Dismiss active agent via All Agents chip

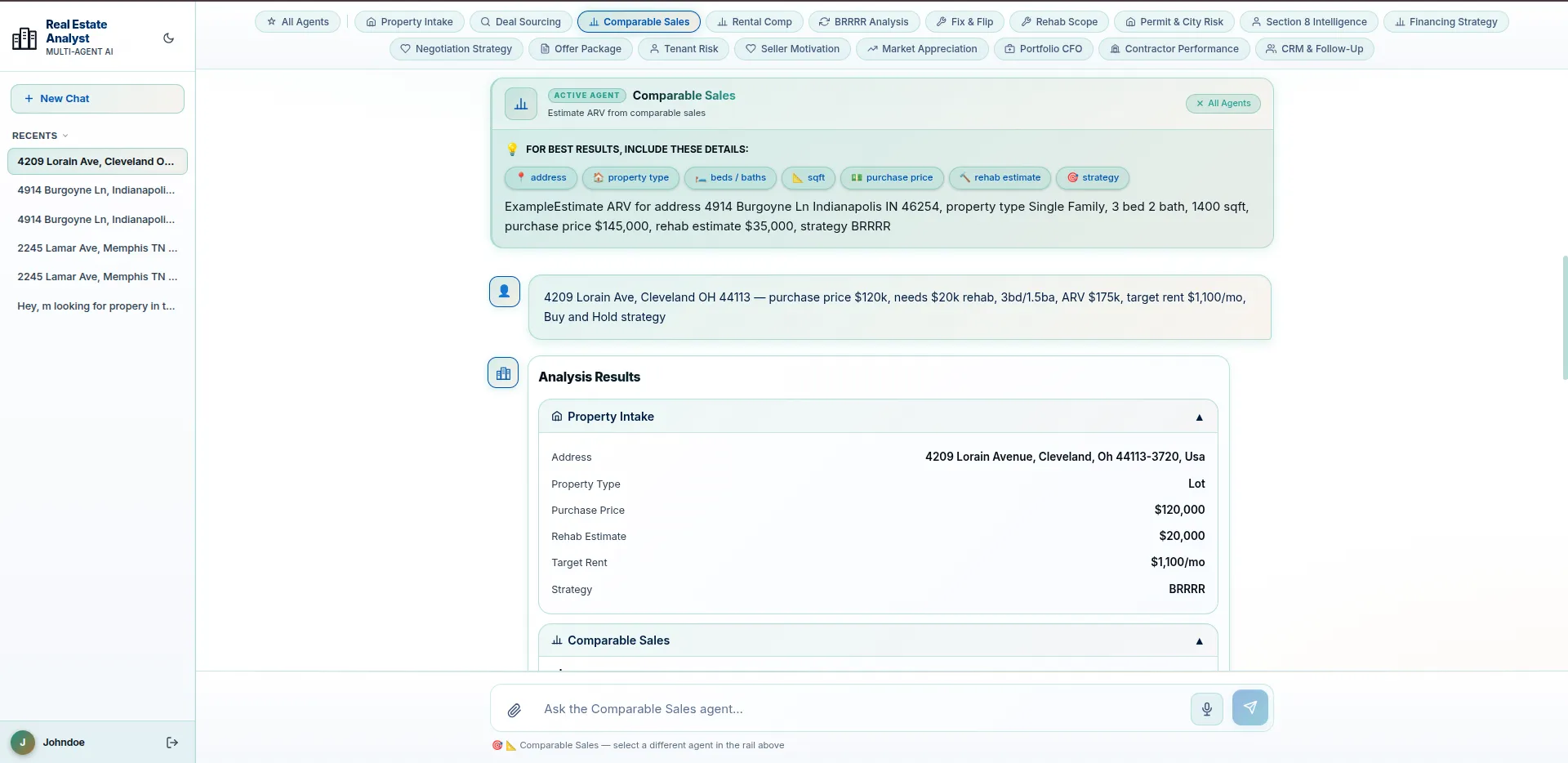coord(1223,104)
